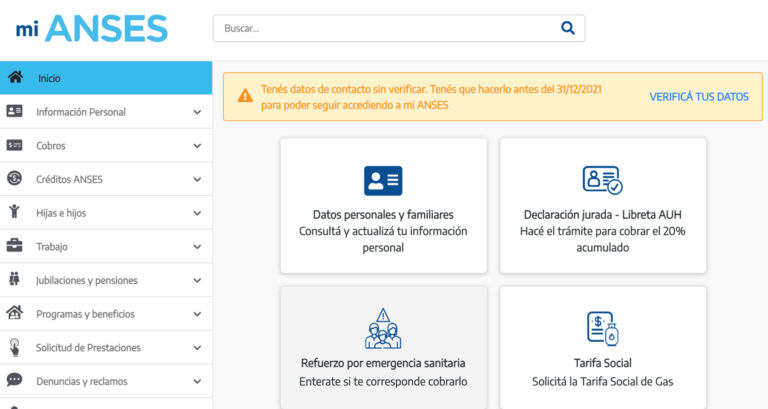Expand Programas y beneficios chevron
768x409 pixels.
[x=197, y=314]
